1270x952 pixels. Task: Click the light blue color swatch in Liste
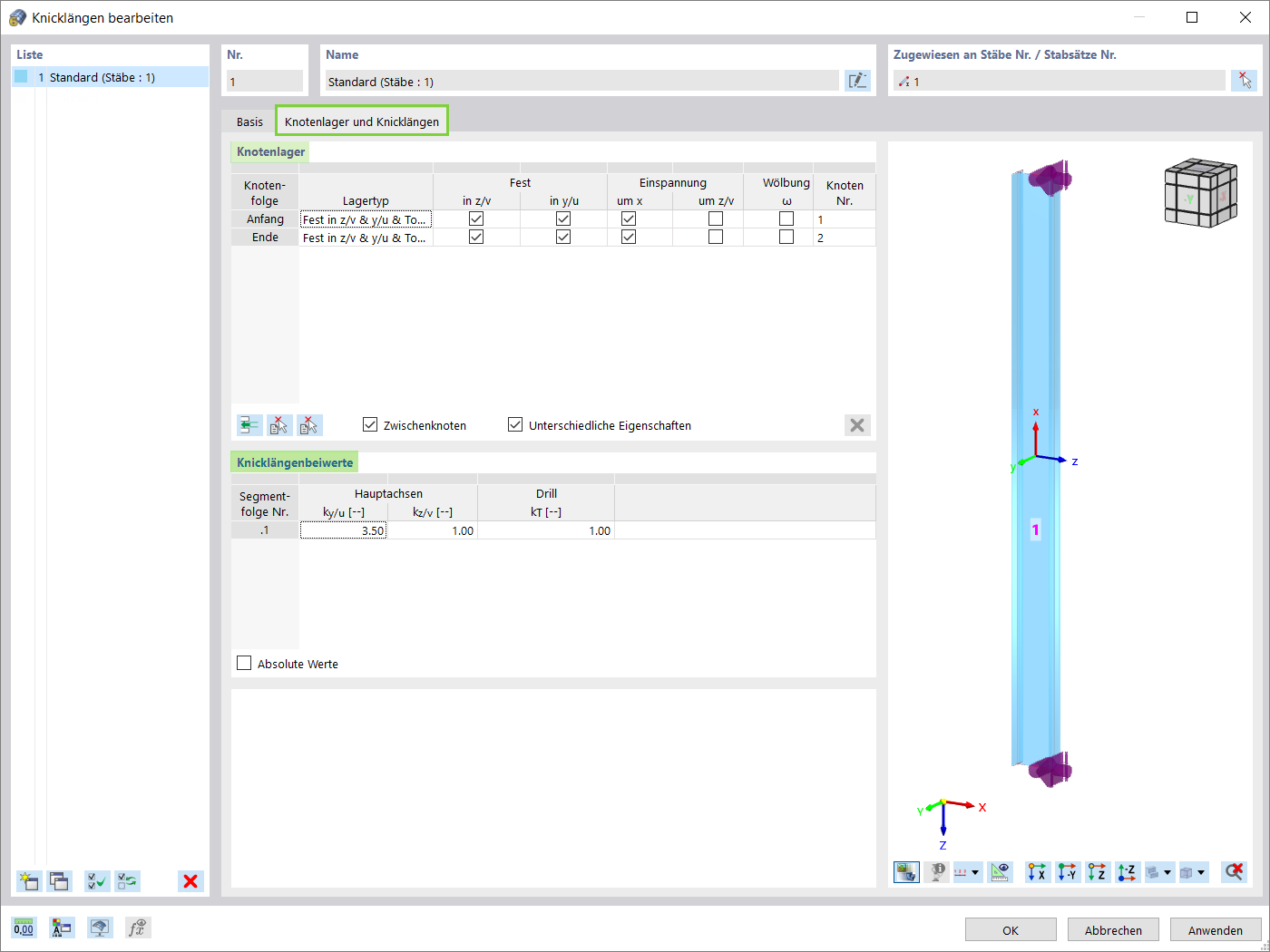point(21,77)
